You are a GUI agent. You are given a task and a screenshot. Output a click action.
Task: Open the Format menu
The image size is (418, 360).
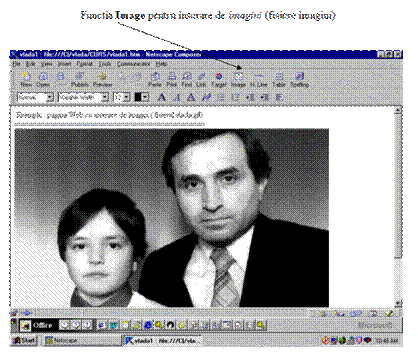click(84, 63)
